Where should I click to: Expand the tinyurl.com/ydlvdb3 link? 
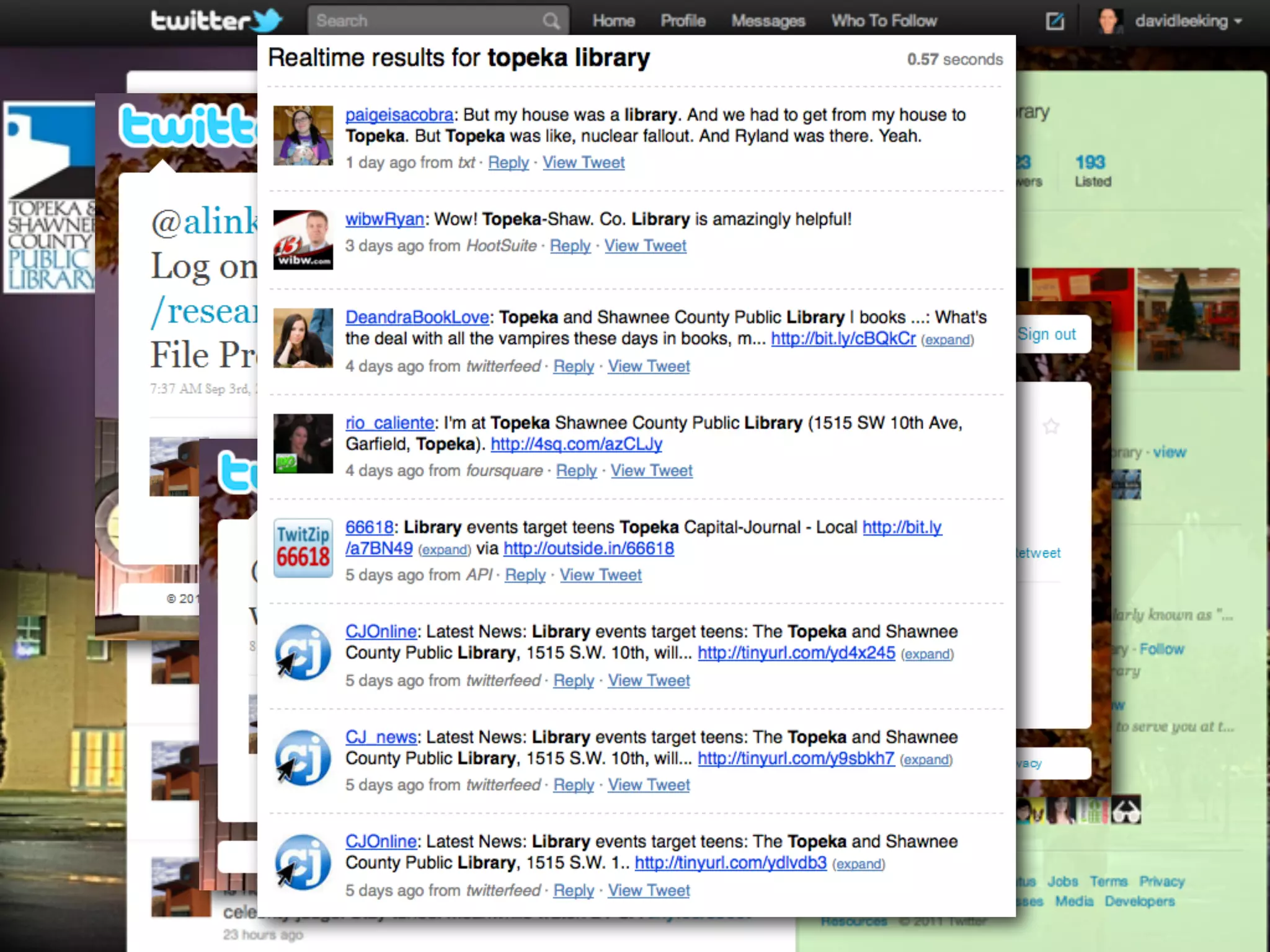(x=858, y=865)
